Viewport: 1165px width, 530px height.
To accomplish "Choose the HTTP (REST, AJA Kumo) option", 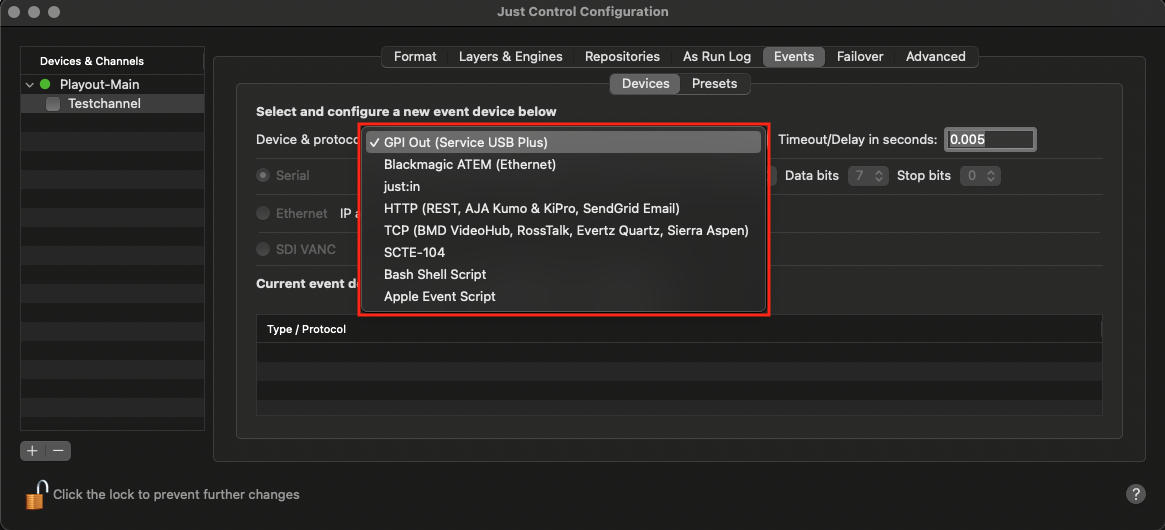I will [x=564, y=208].
